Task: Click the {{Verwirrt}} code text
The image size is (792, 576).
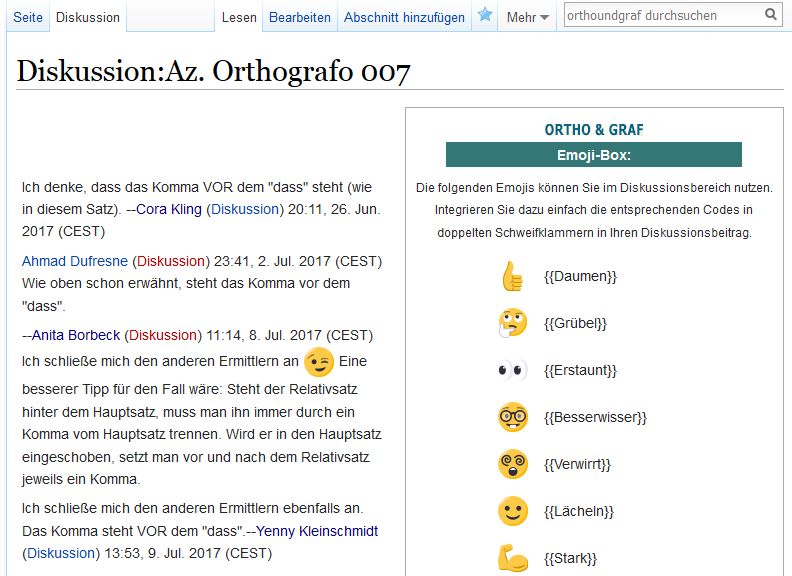Action: click(577, 464)
